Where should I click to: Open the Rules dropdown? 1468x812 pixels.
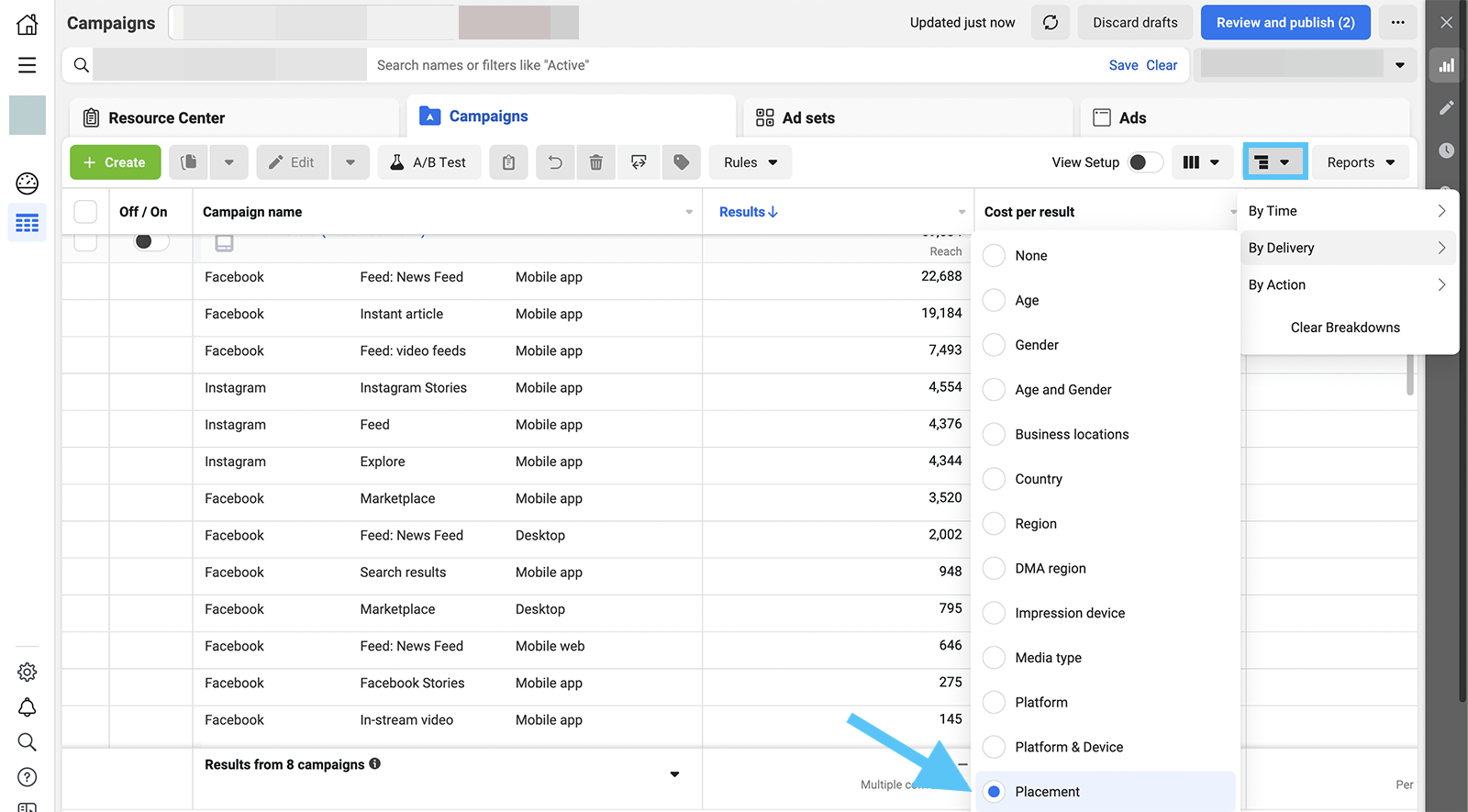pyautogui.click(x=751, y=162)
